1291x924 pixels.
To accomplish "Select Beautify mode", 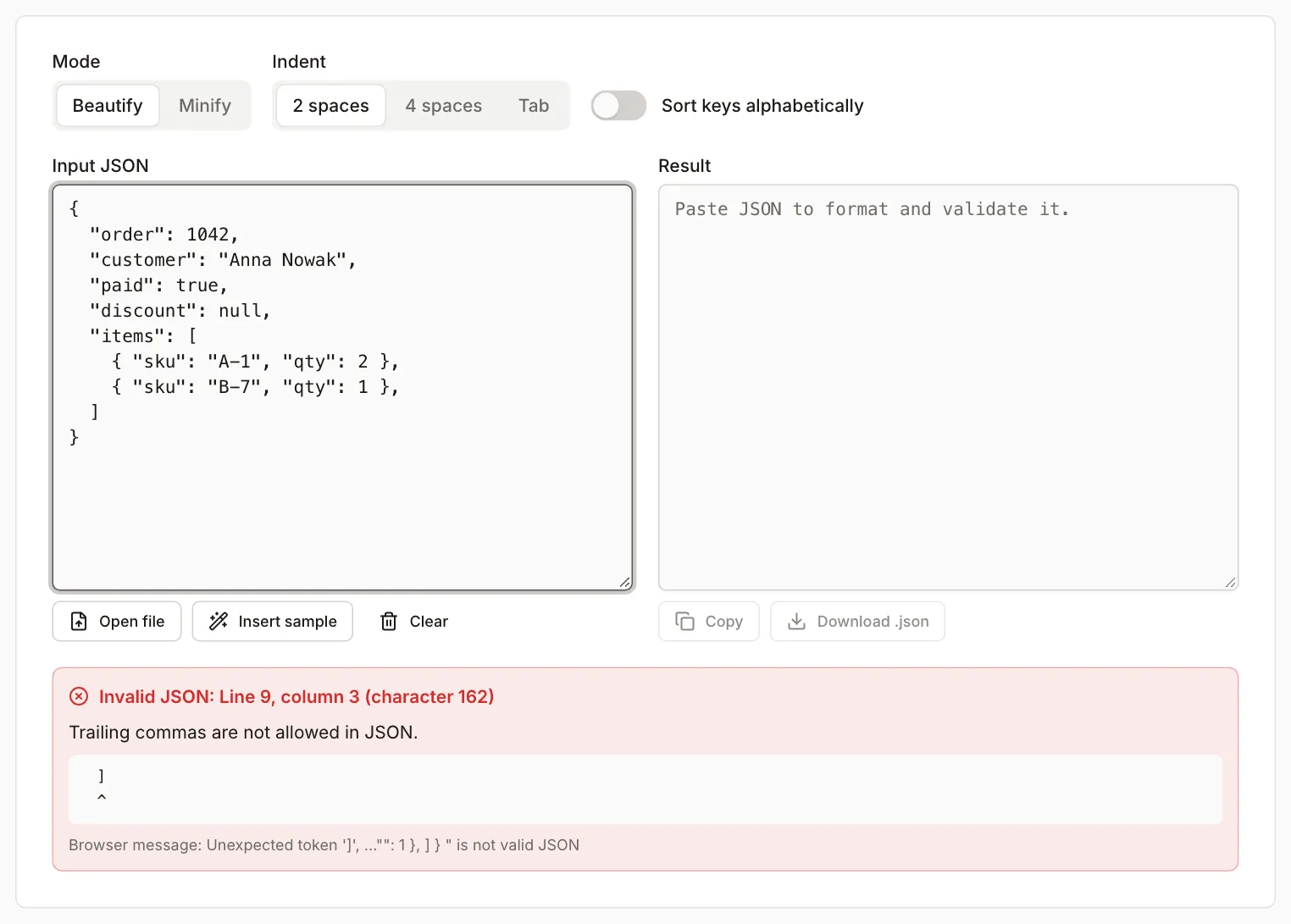I will [108, 106].
